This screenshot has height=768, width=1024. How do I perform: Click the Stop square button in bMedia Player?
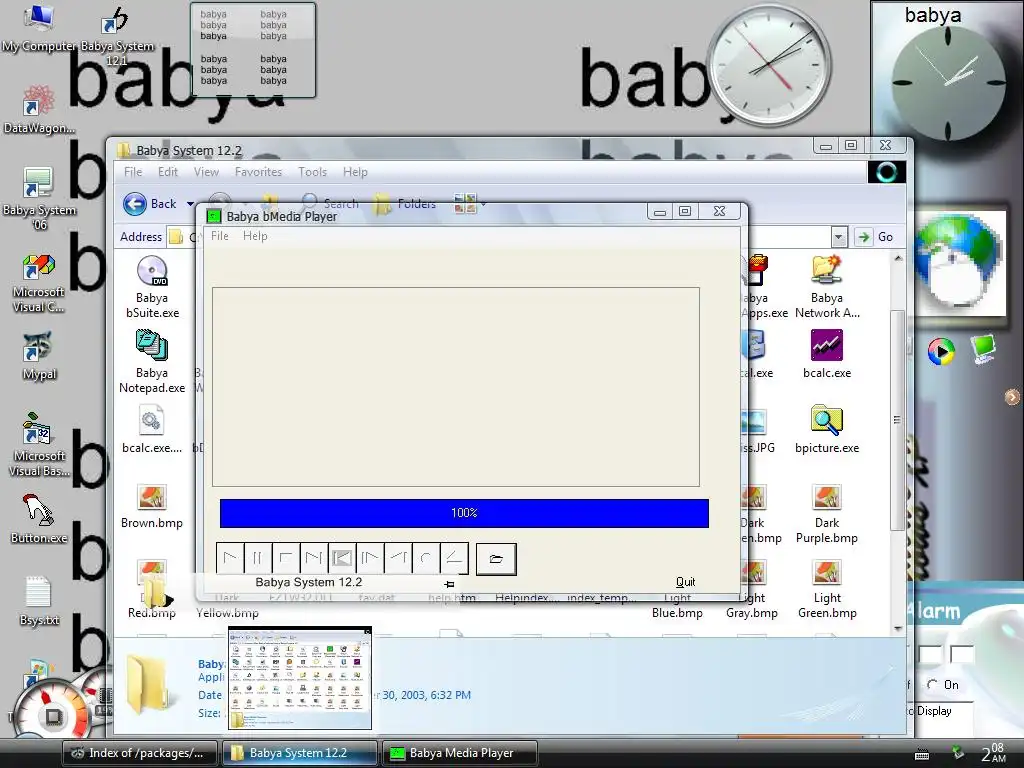[x=285, y=558]
